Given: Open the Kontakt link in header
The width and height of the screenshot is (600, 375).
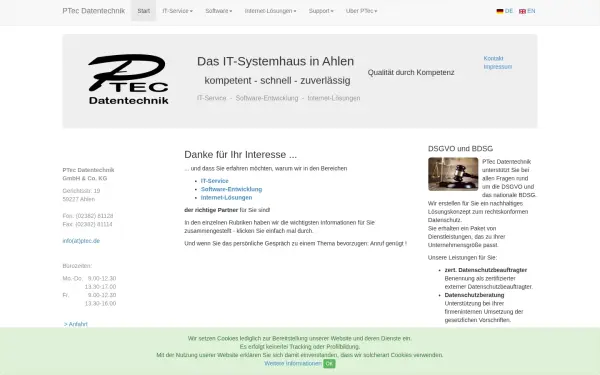Looking at the screenshot, I should (x=493, y=58).
